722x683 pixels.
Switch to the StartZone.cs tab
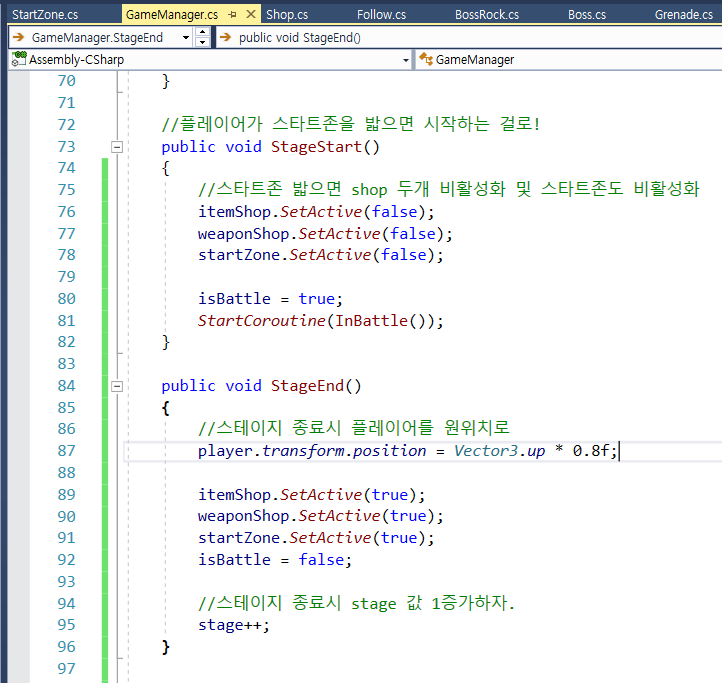(x=45, y=15)
